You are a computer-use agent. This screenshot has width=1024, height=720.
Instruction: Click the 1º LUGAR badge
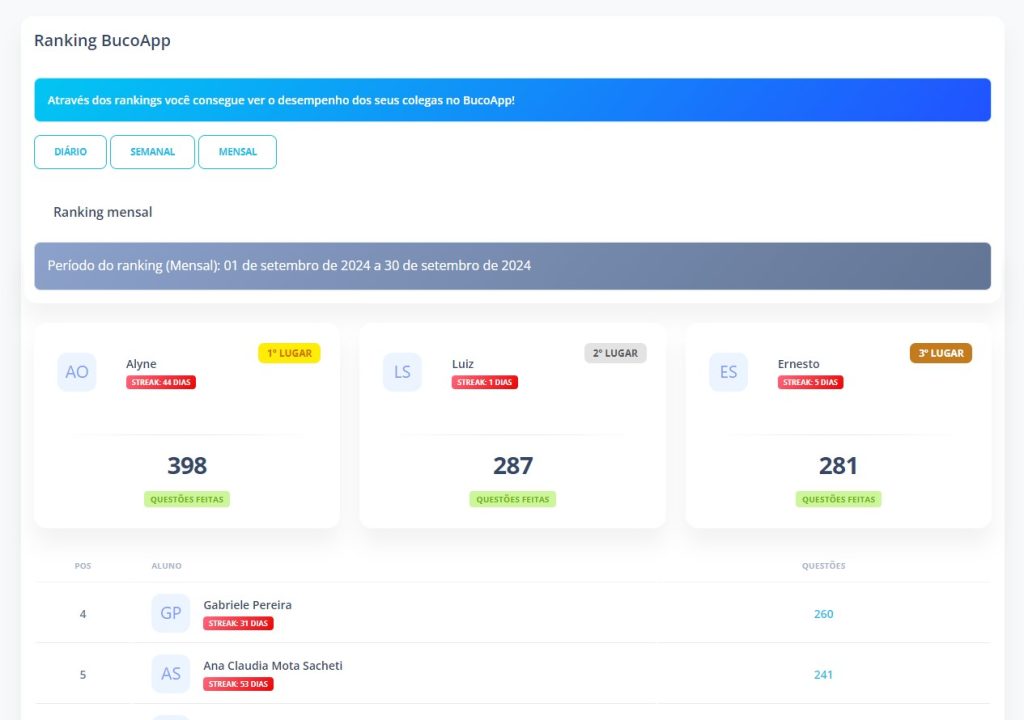pos(289,353)
